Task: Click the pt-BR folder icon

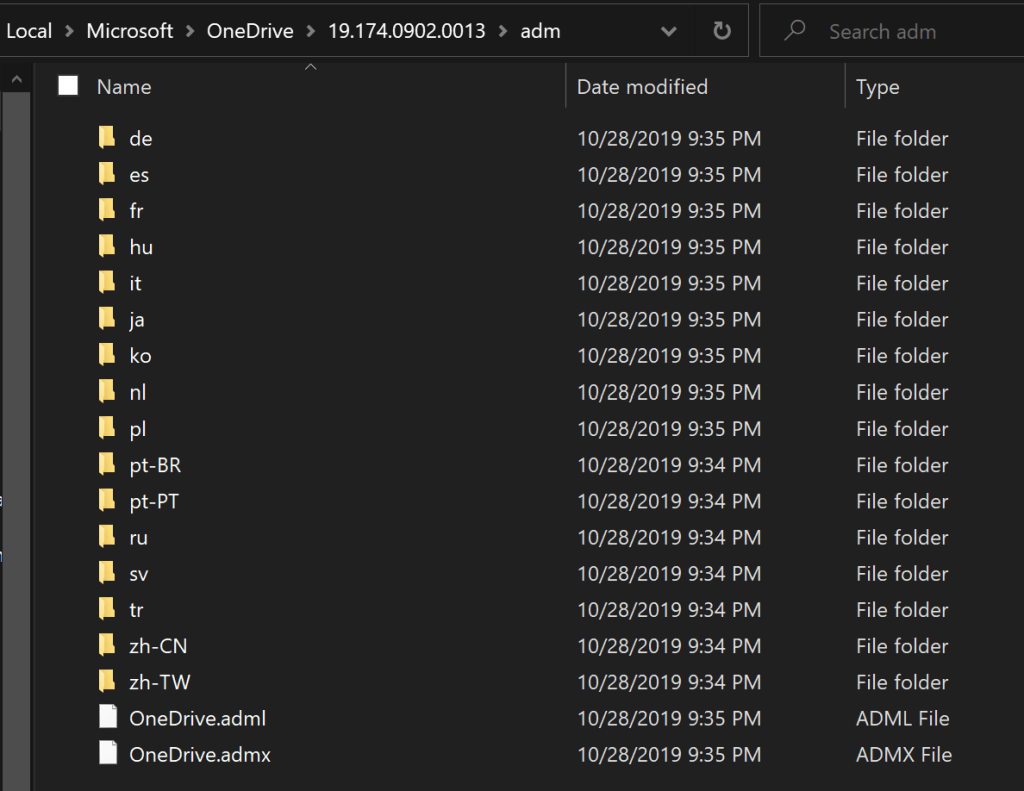Action: (x=107, y=465)
